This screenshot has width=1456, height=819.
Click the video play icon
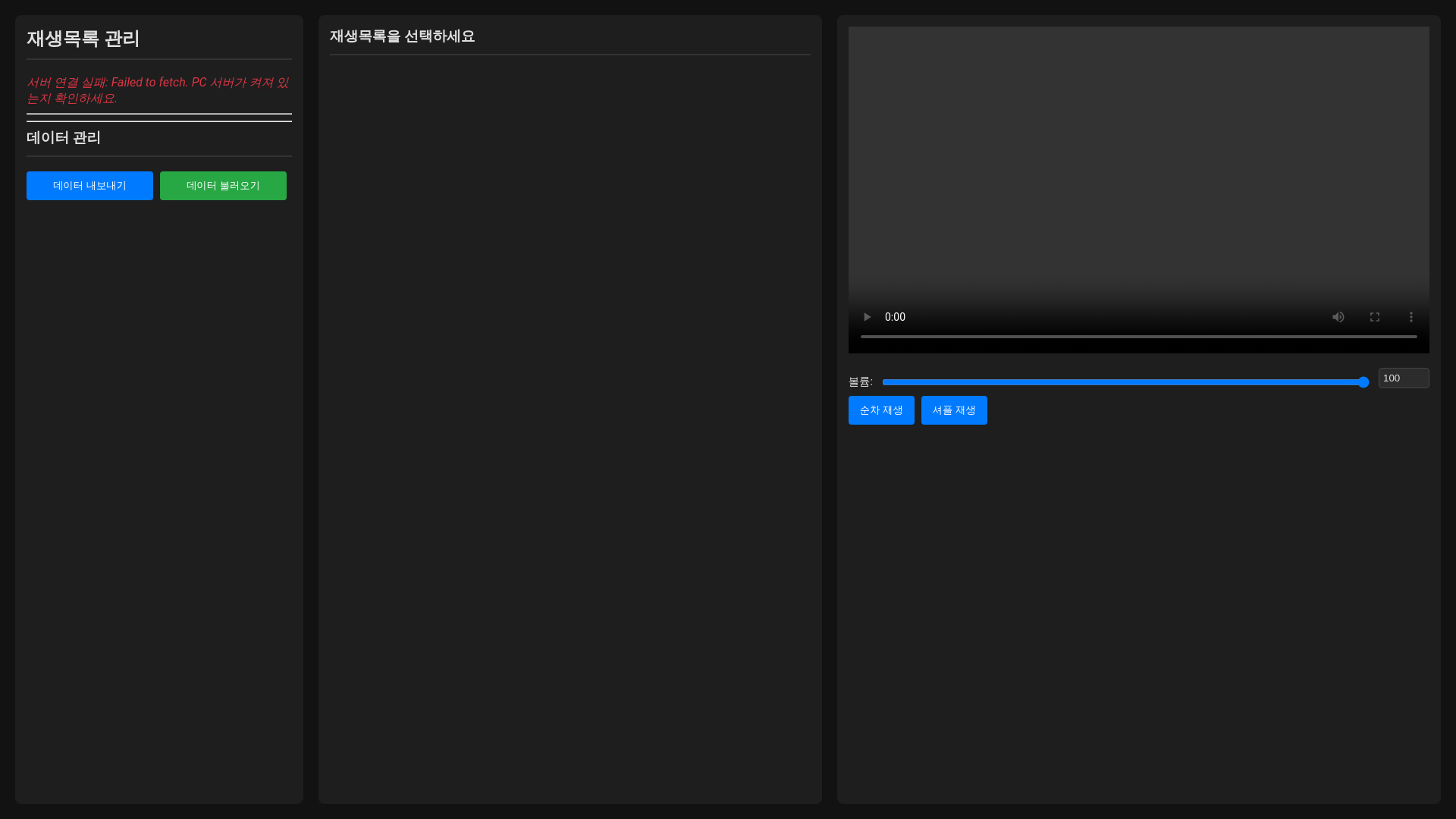tap(867, 317)
